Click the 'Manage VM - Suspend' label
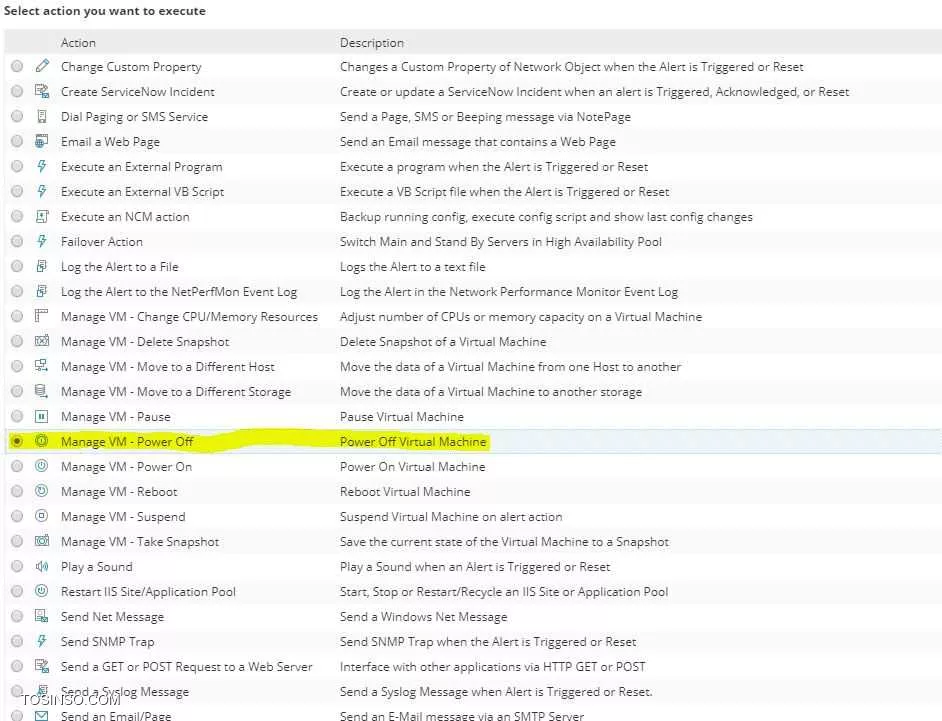The image size is (942, 721). pyautogui.click(x=123, y=517)
